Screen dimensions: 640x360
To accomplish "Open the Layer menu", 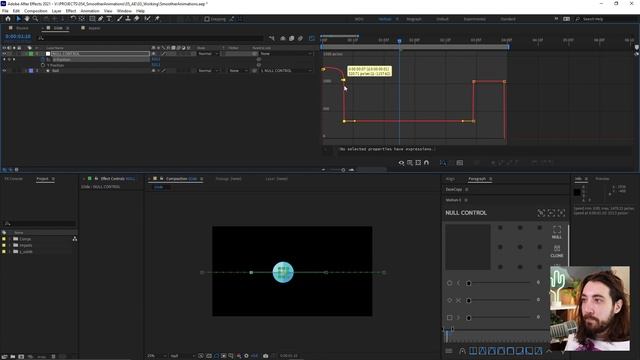I will coord(56,11).
